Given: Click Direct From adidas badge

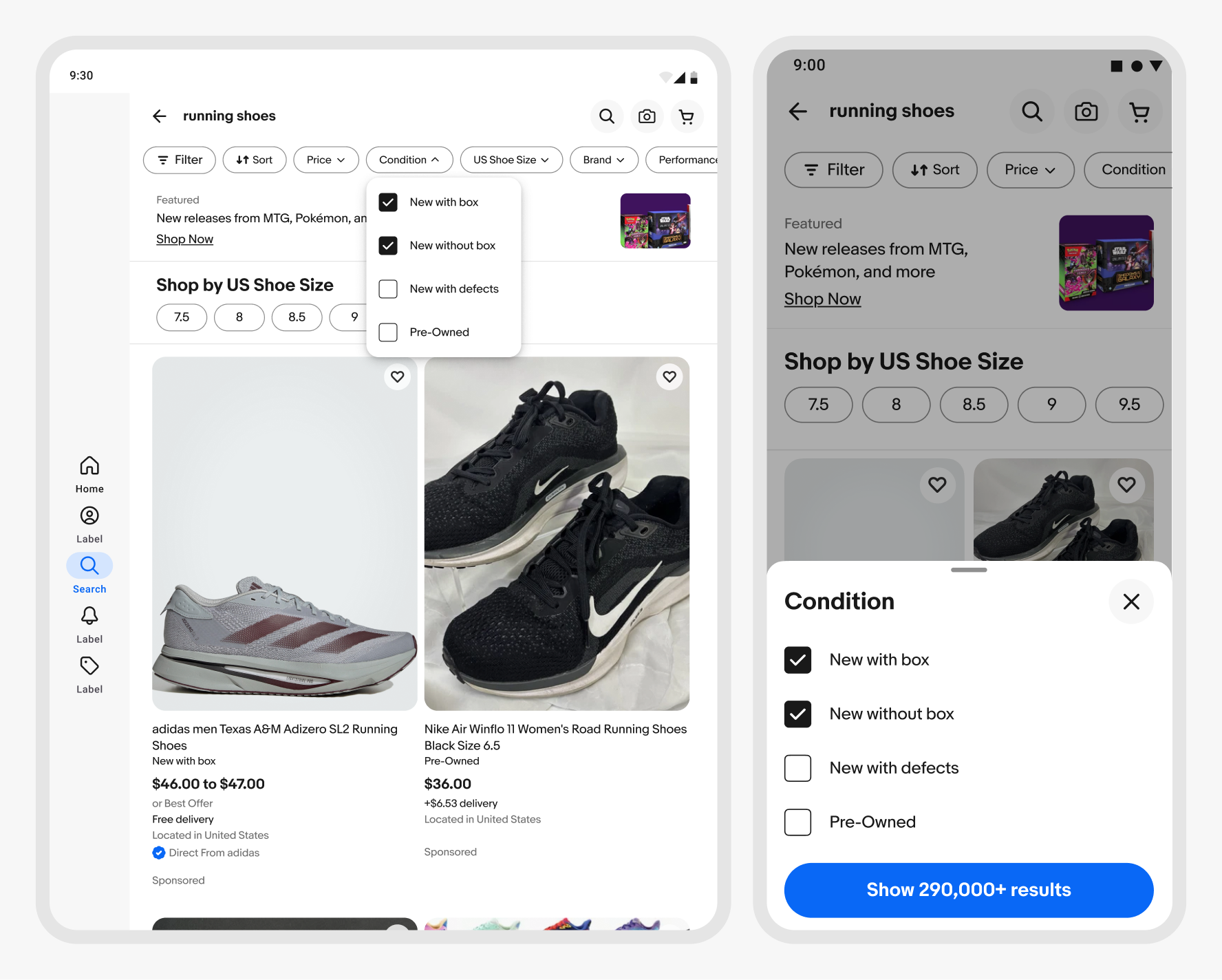Looking at the screenshot, I should tap(206, 853).
